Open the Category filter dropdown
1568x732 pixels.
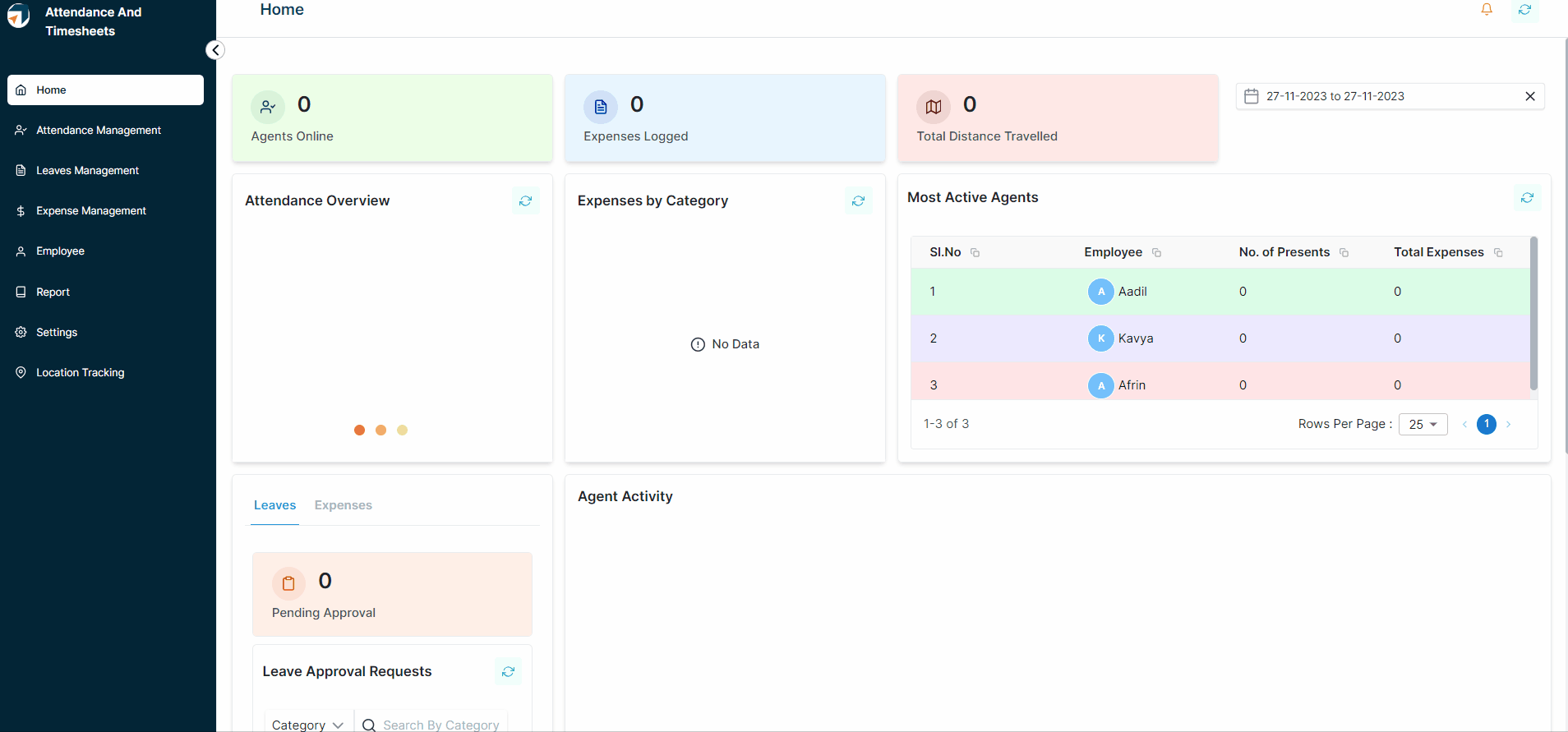pos(308,725)
